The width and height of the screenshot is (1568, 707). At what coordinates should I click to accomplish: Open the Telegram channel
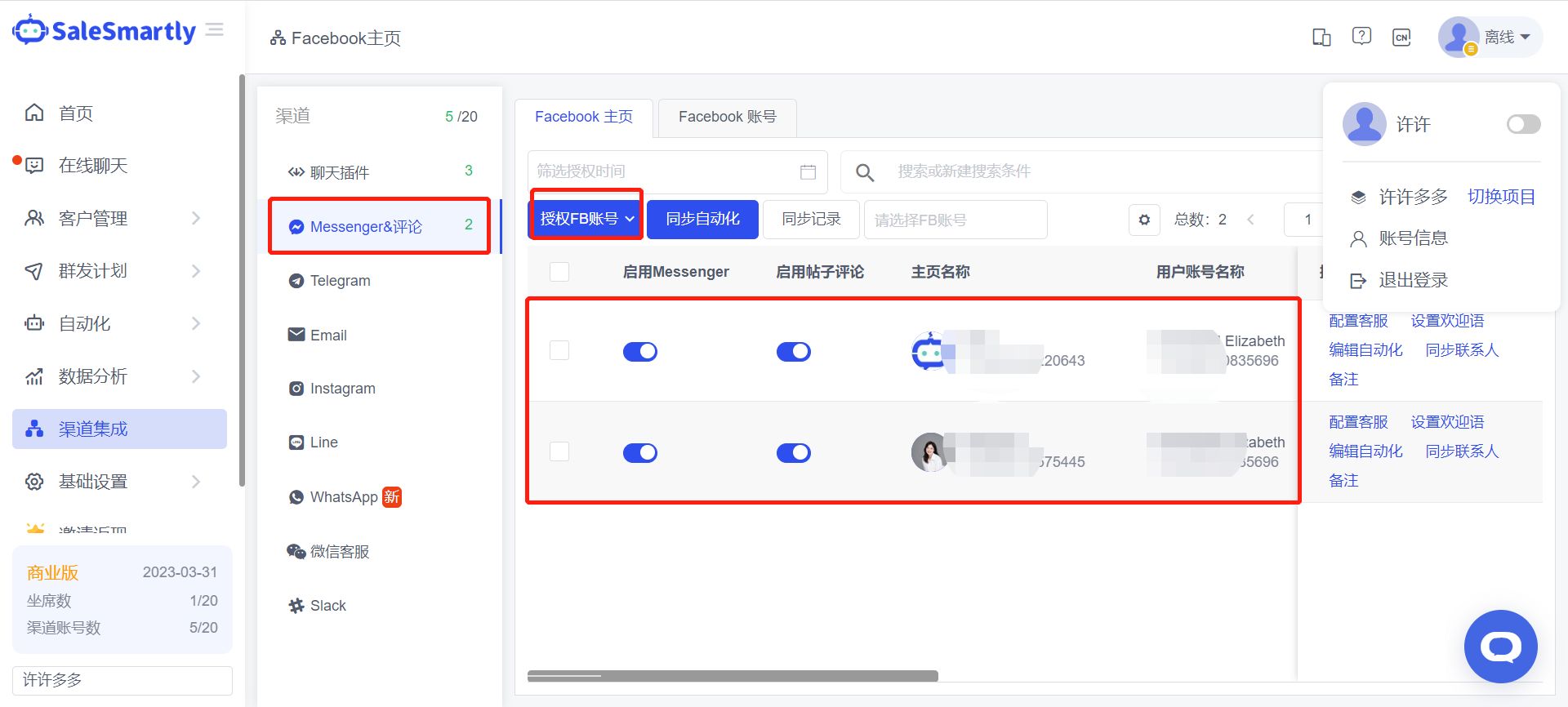pos(380,281)
